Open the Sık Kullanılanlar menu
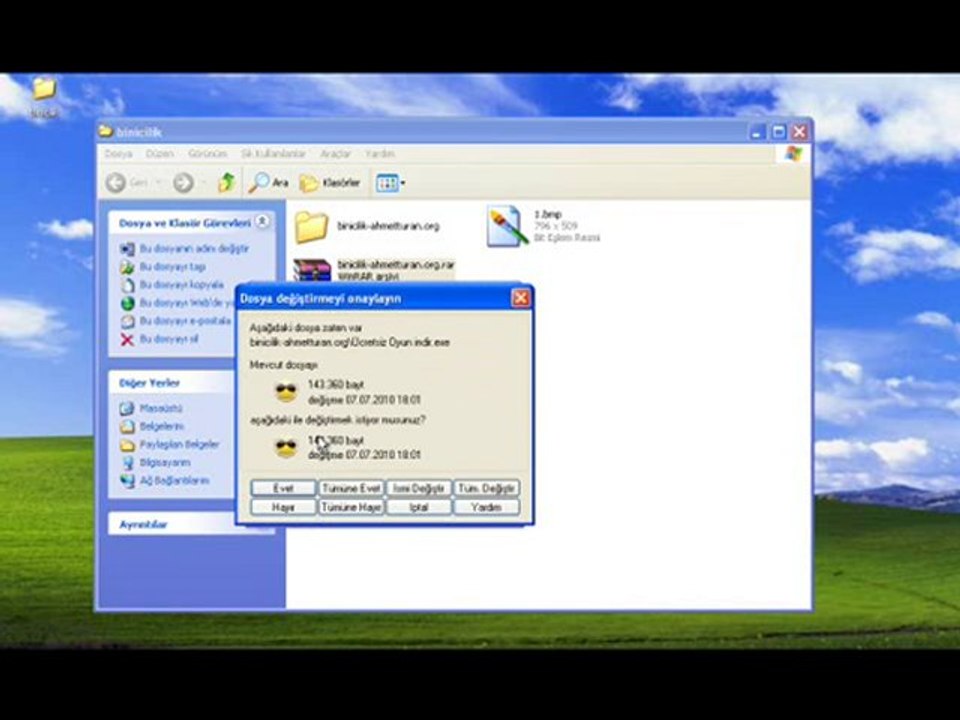 [x=273, y=154]
